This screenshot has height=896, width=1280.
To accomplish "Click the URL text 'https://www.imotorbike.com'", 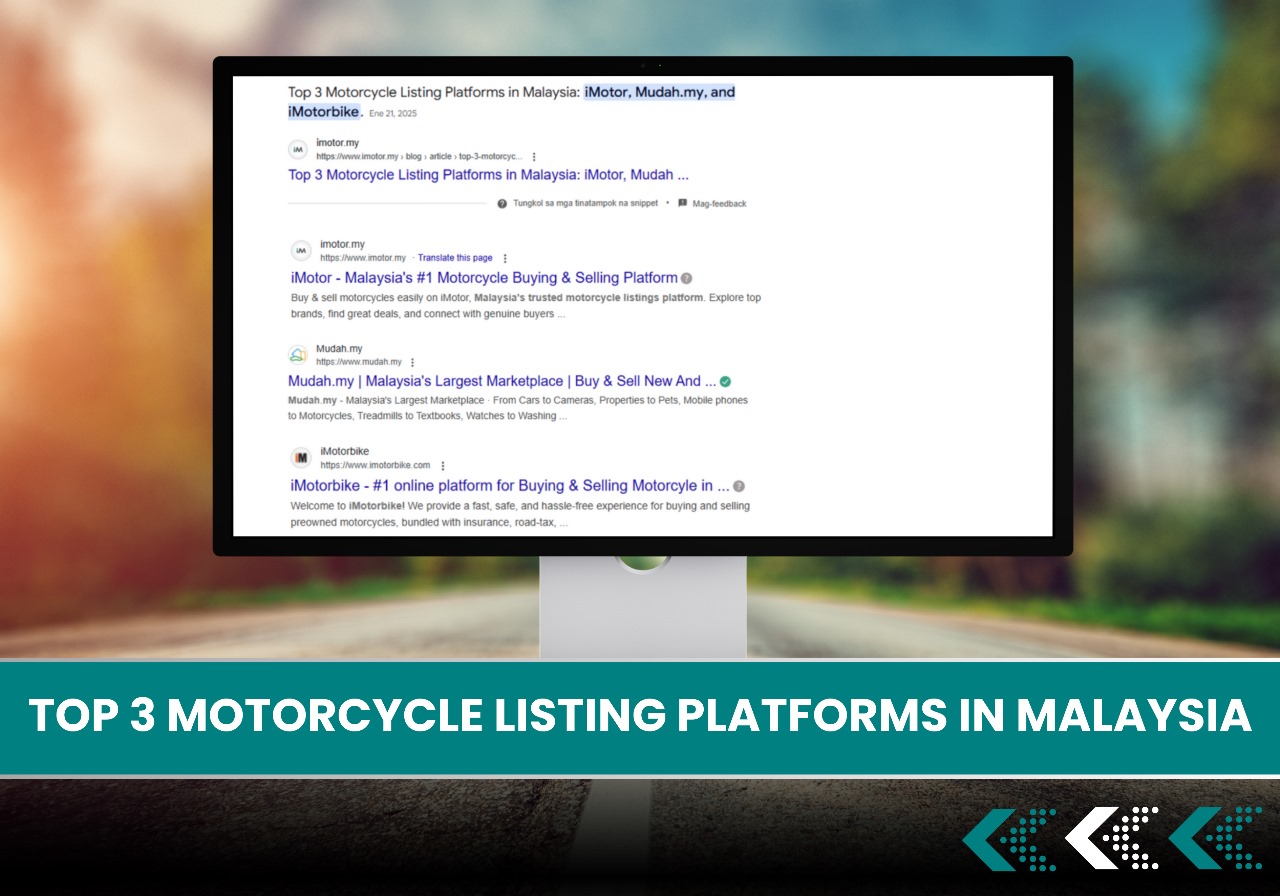I will pos(375,465).
